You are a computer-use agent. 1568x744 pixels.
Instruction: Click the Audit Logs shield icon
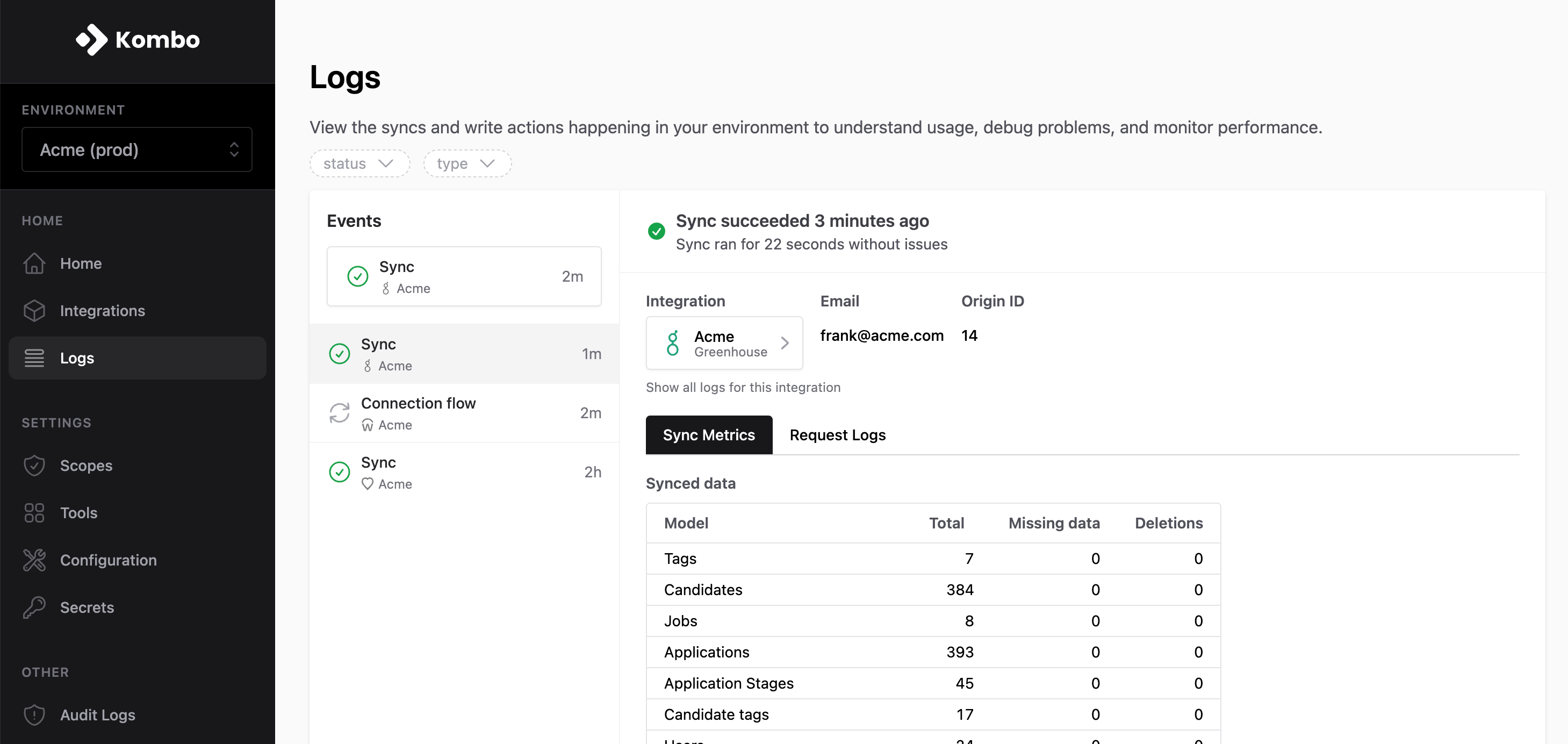point(34,715)
